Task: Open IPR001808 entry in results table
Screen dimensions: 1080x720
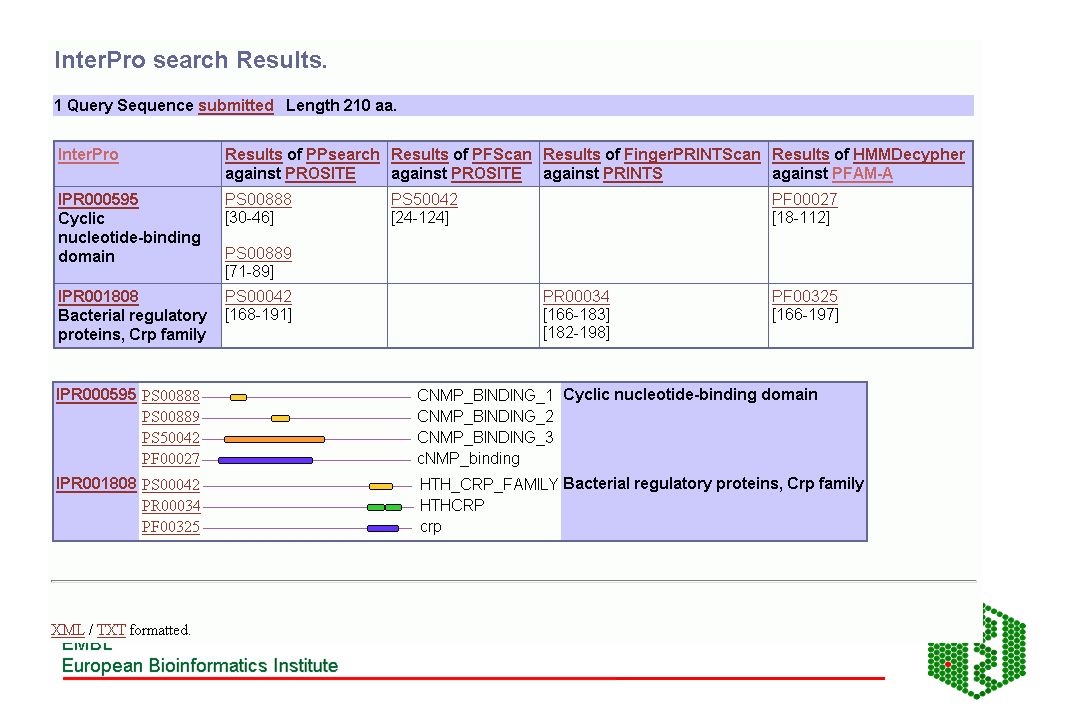Action: pyautogui.click(x=98, y=296)
